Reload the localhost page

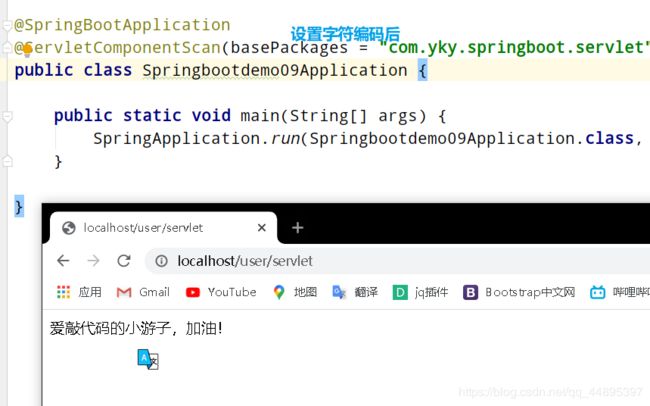pos(124,261)
